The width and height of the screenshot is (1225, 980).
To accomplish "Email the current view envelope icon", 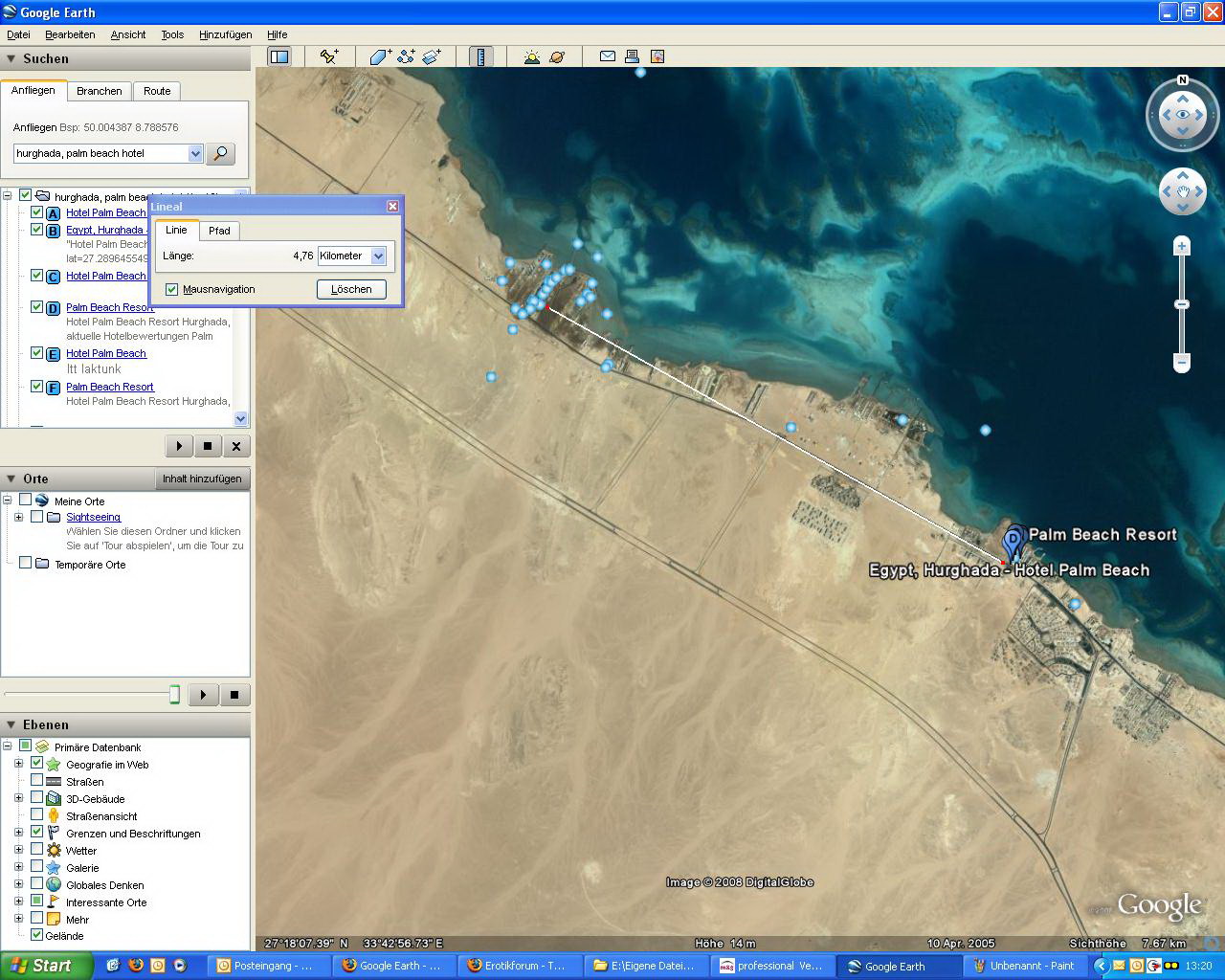I will tap(607, 56).
